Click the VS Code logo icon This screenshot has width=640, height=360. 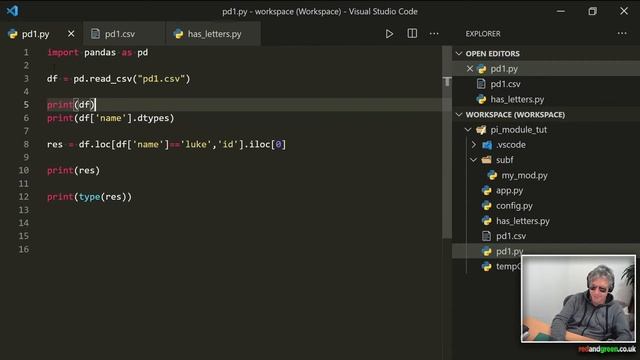click(12, 11)
